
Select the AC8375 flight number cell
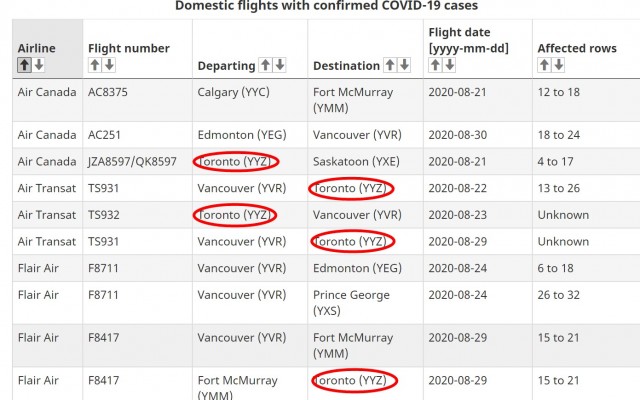[109, 92]
